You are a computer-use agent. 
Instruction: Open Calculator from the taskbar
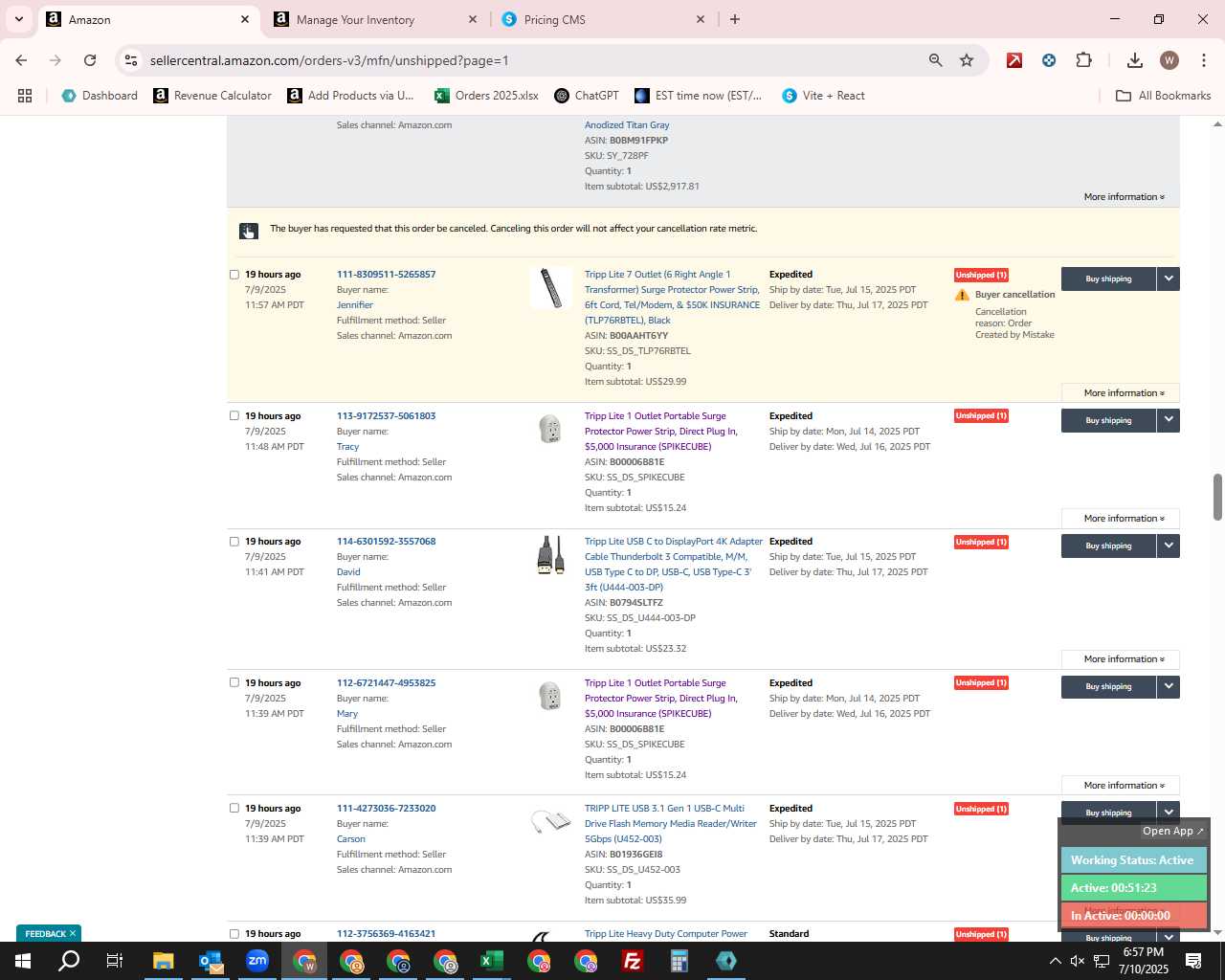(679, 961)
